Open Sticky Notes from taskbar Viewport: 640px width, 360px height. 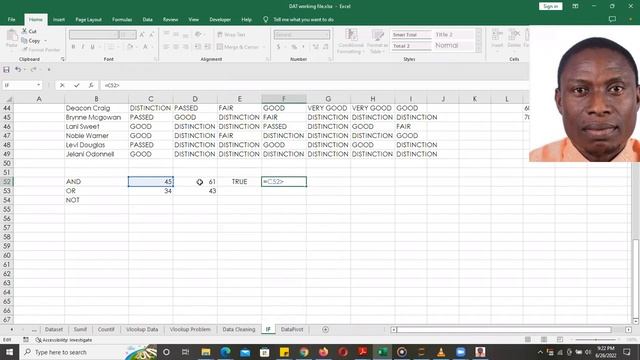click(284, 352)
